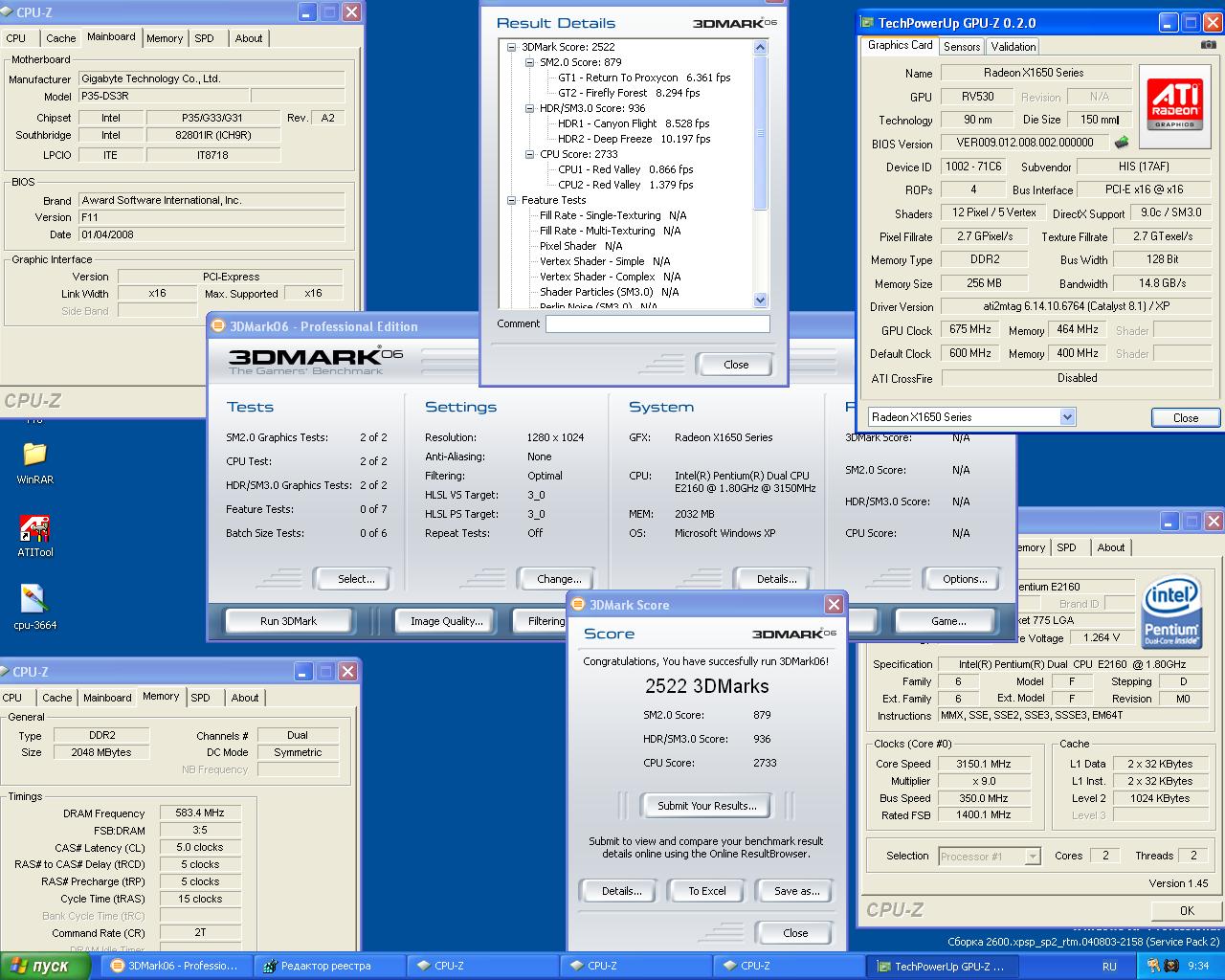Viewport: 1225px width, 980px height.
Task: Click Run 3DMark button
Action: 288,621
